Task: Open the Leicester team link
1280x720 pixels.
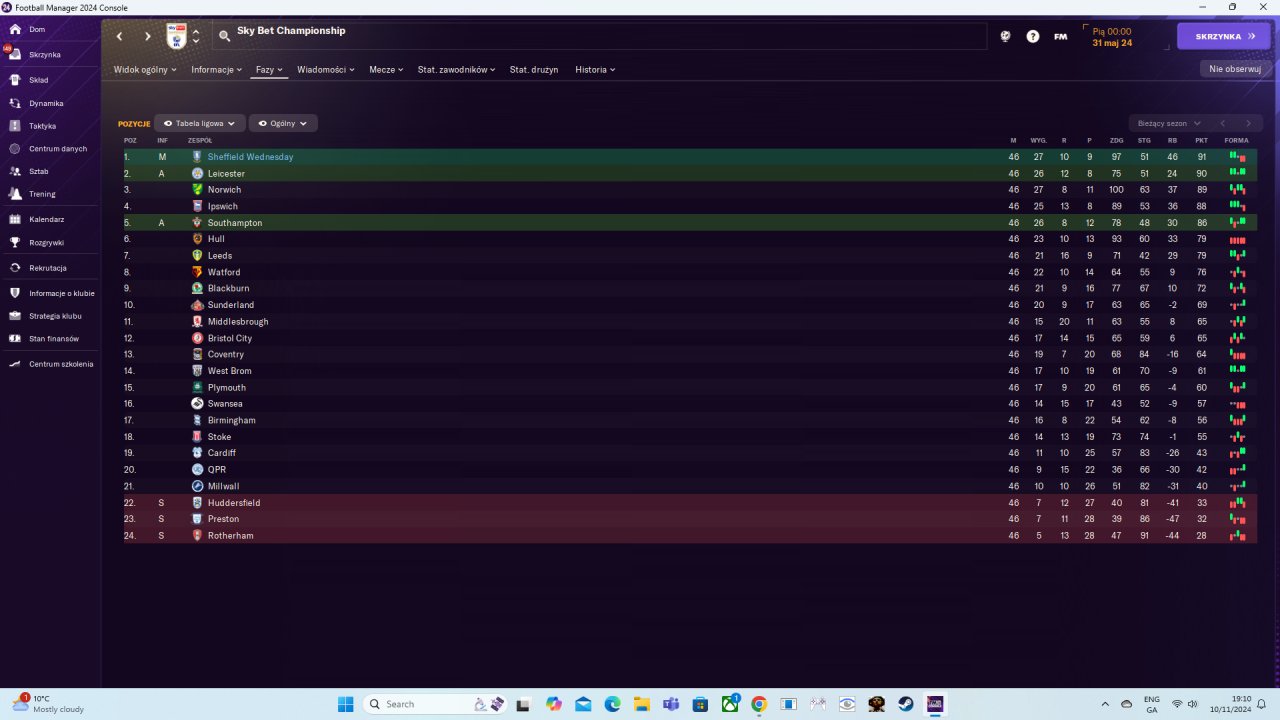Action: coord(226,174)
